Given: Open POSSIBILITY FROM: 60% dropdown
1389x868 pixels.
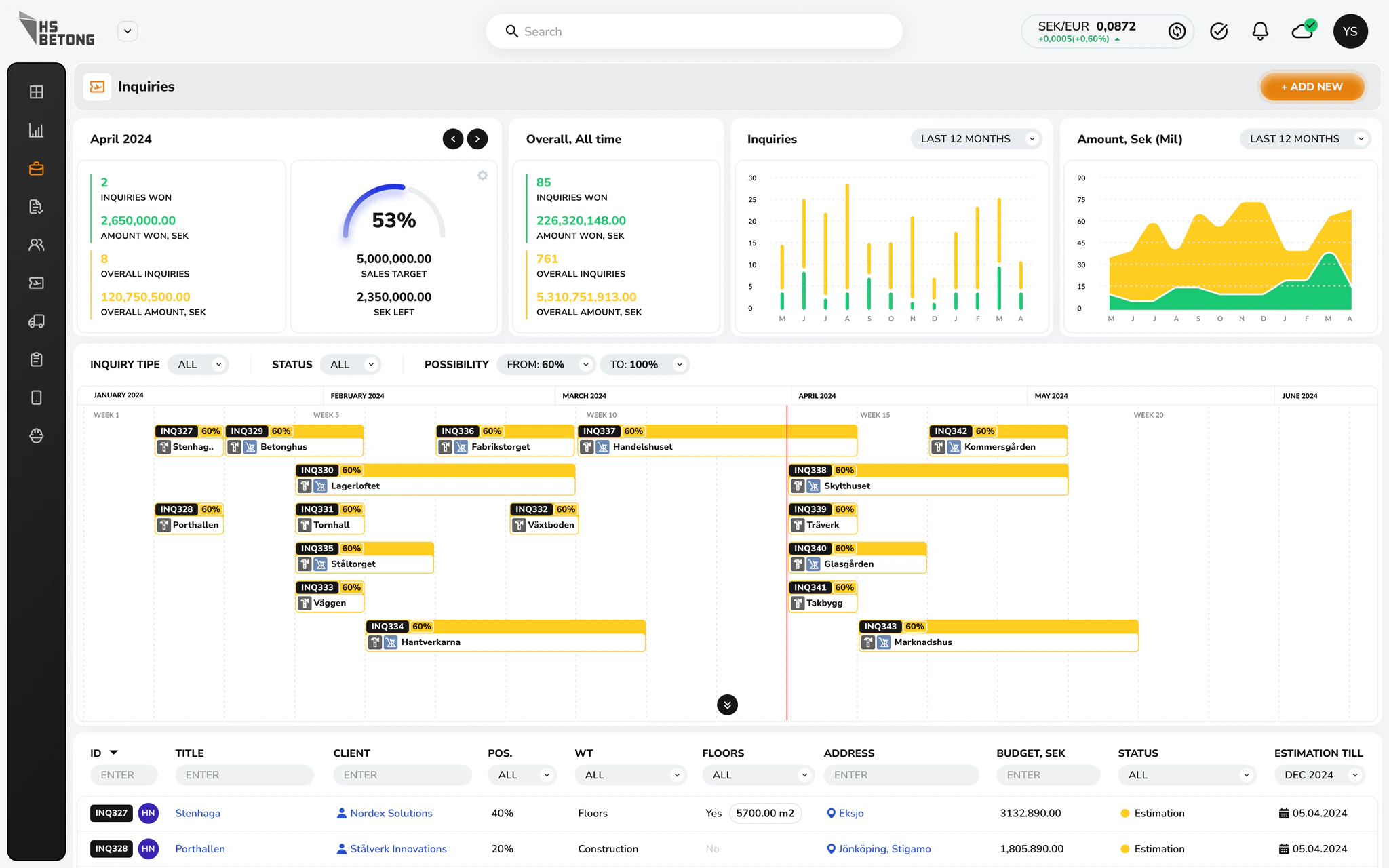Looking at the screenshot, I should coord(547,365).
